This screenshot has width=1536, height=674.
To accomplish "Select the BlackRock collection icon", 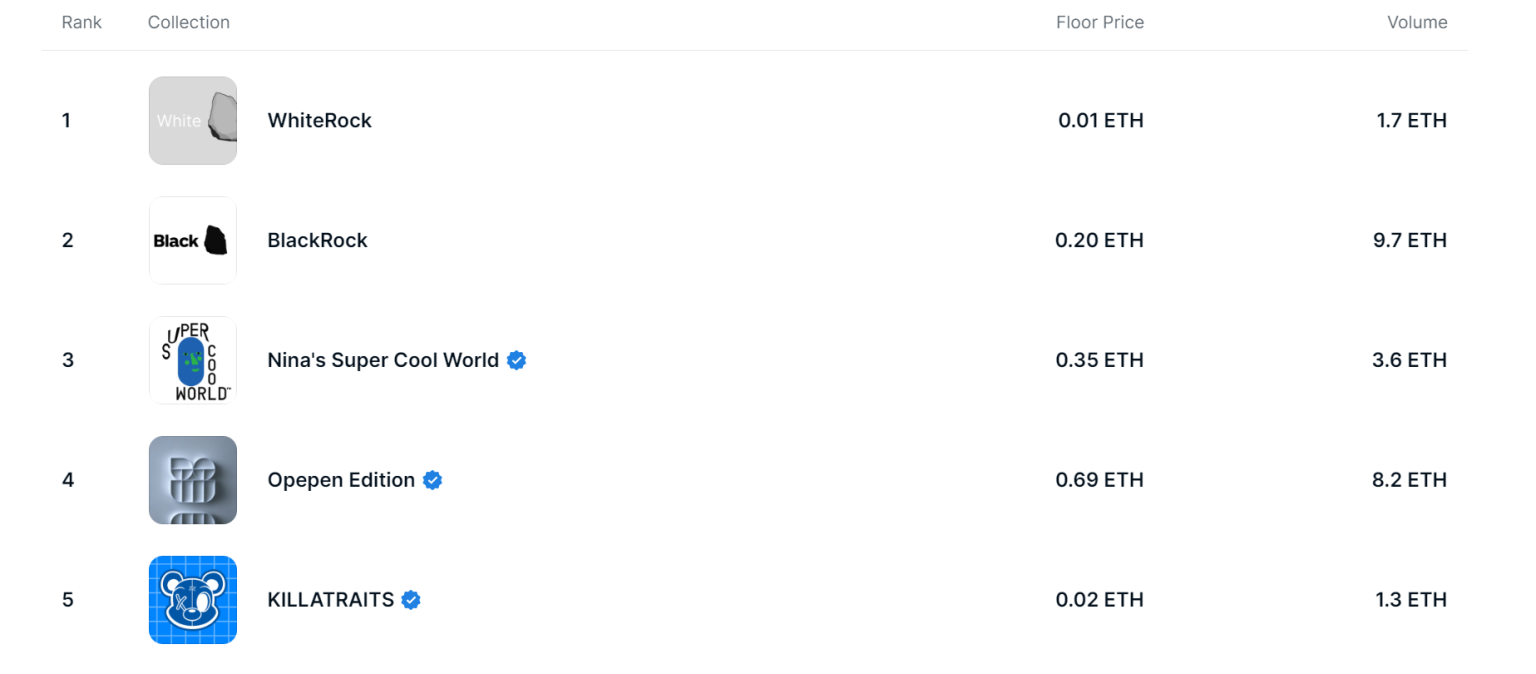I will pos(192,240).
